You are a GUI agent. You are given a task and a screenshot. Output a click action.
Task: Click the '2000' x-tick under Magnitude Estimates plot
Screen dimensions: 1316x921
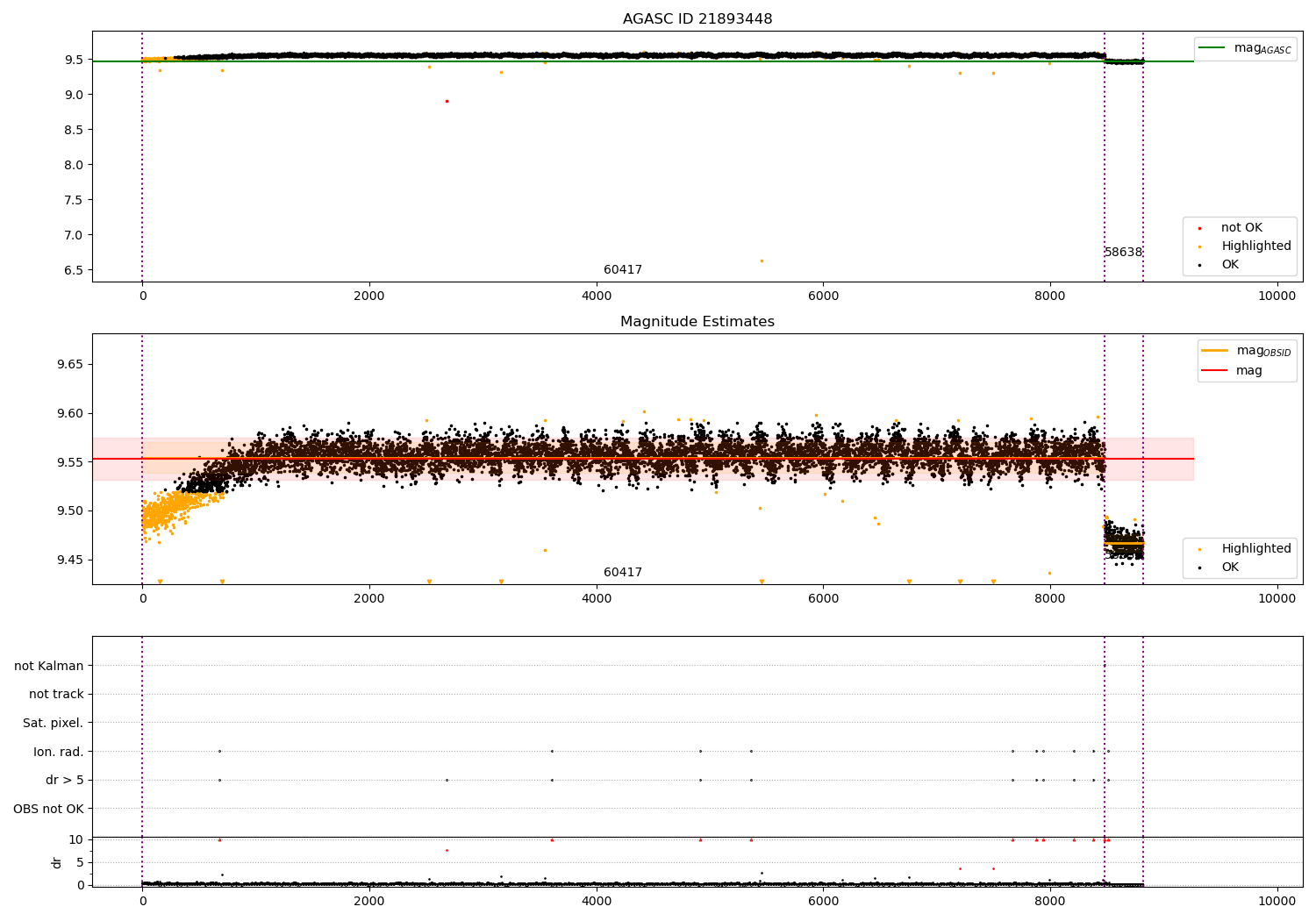pos(369,599)
